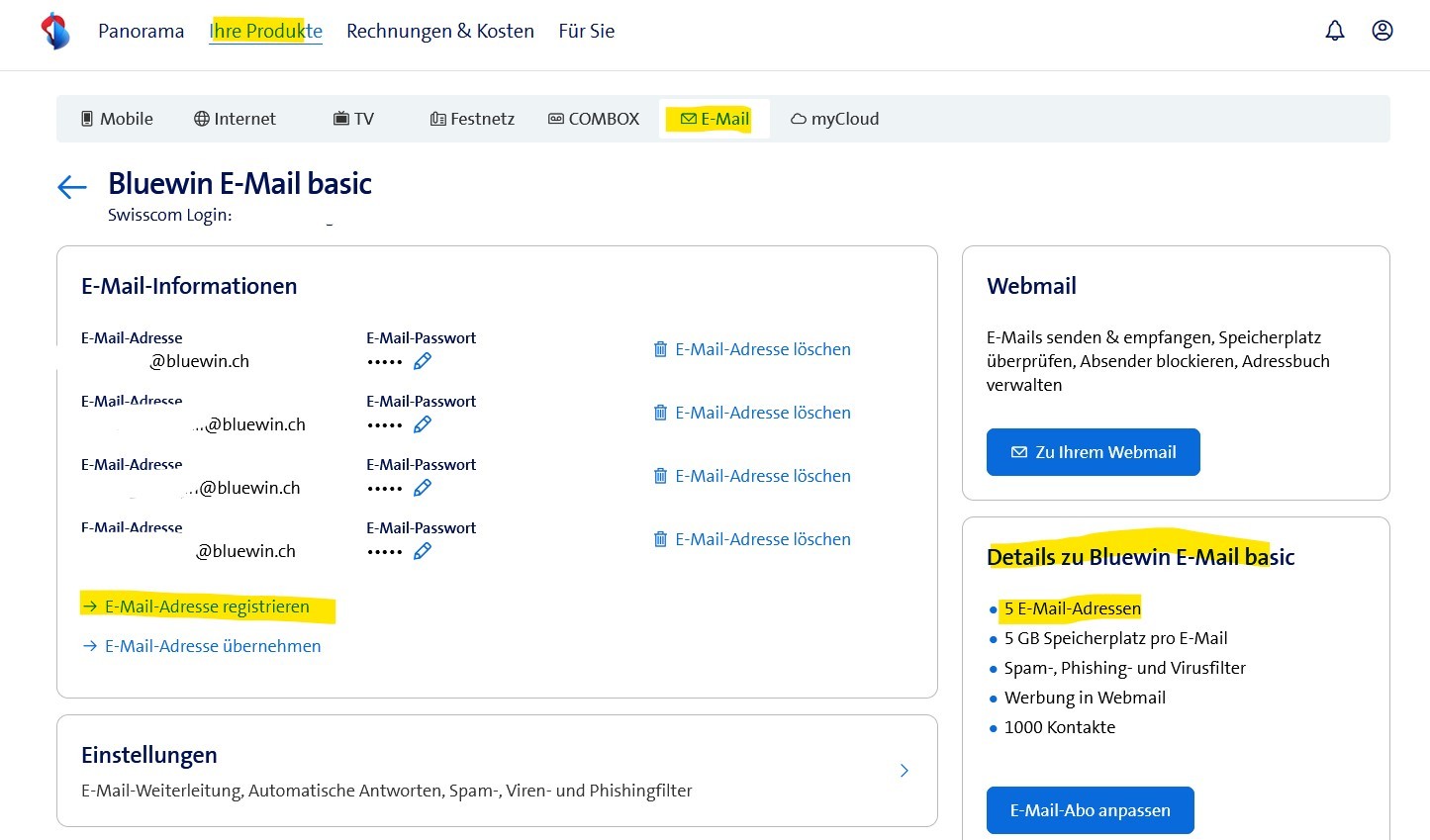
Task: Open the myCloud tab
Action: pos(834,119)
